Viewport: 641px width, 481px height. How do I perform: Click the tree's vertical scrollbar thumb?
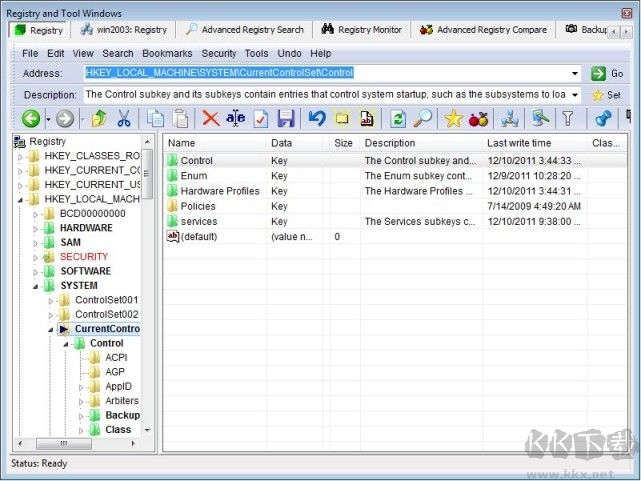148,174
